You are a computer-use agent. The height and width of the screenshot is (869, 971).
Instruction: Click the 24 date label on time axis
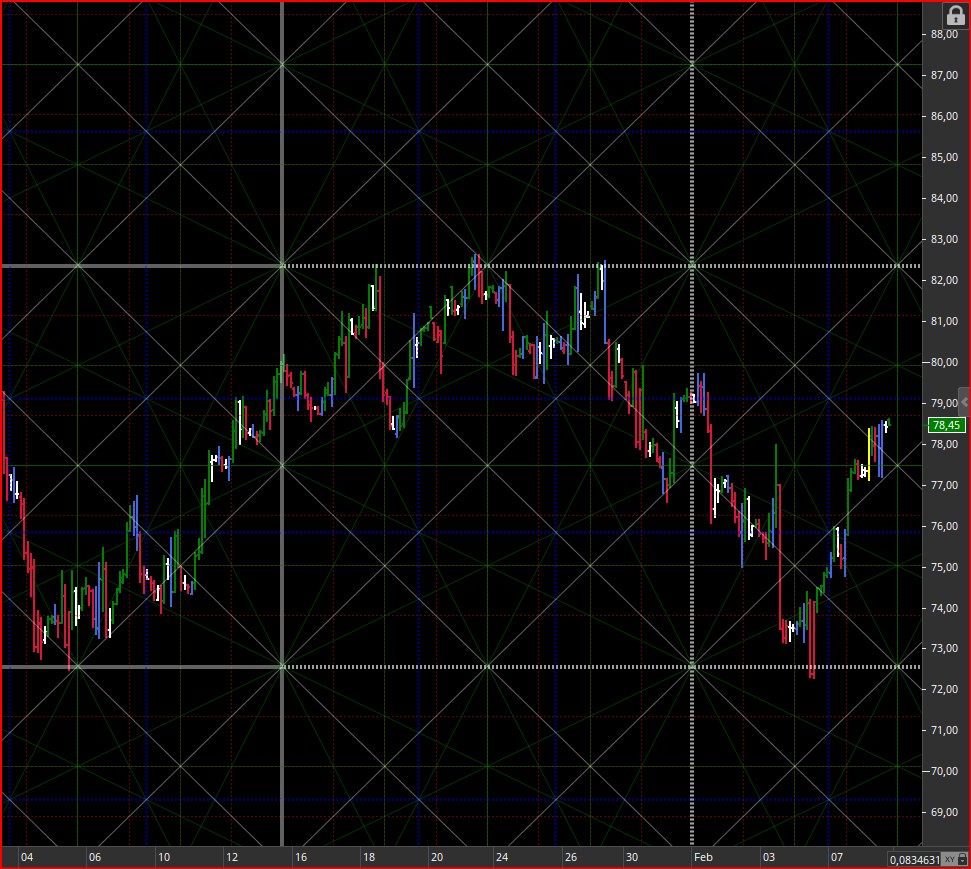click(x=502, y=857)
